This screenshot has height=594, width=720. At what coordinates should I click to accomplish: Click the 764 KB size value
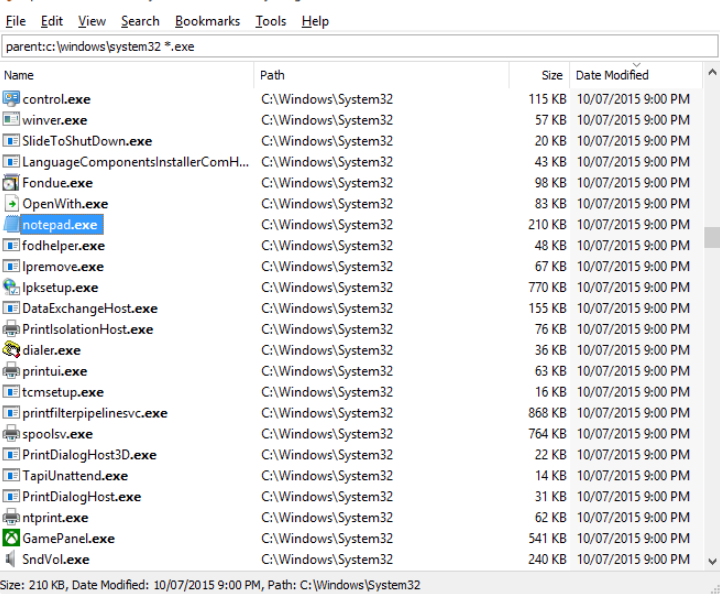(547, 434)
